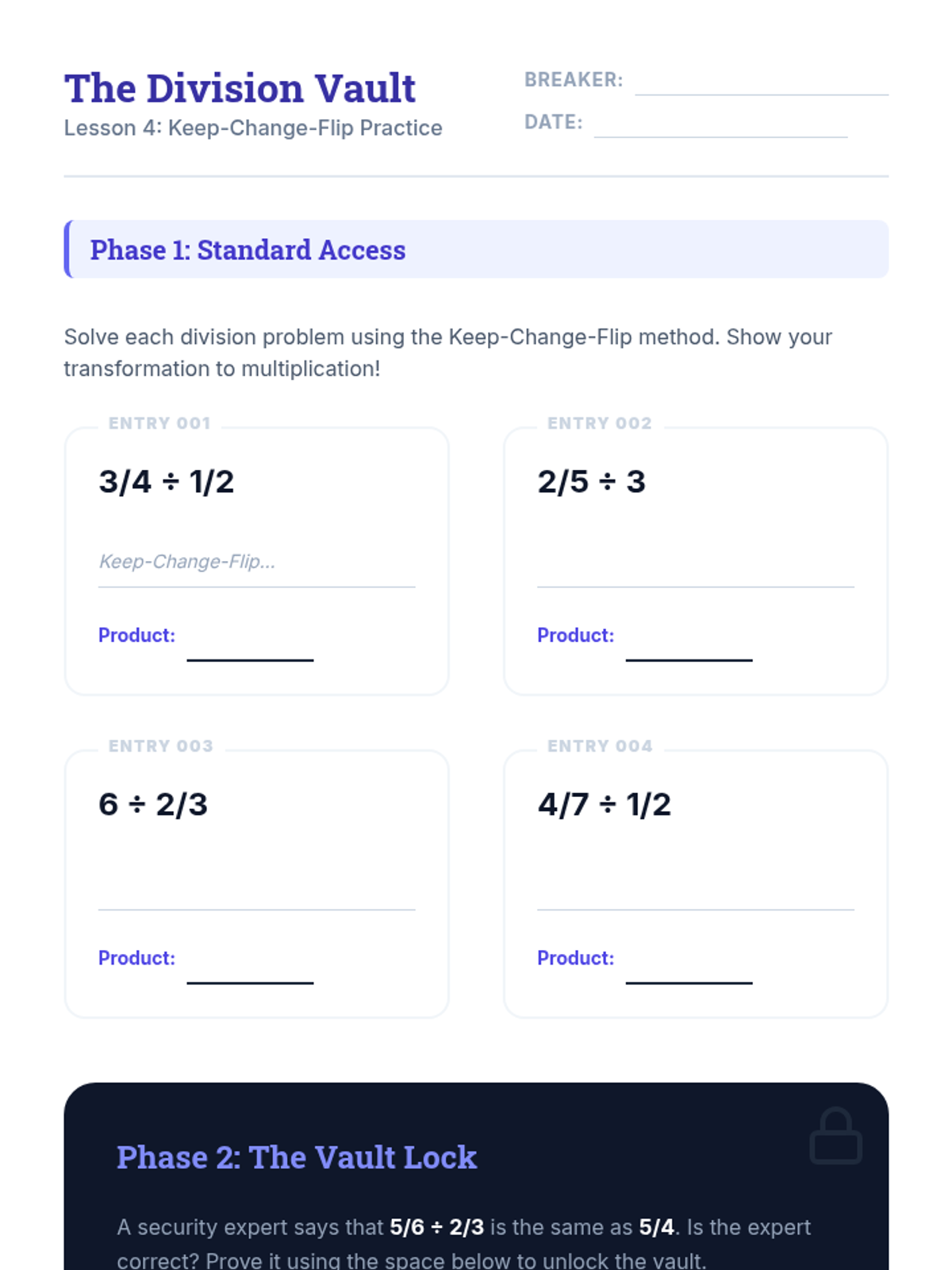This screenshot has height=1270, width=952.
Task: Click the Phase 2: The Vault Lock heading
Action: click(x=297, y=1157)
